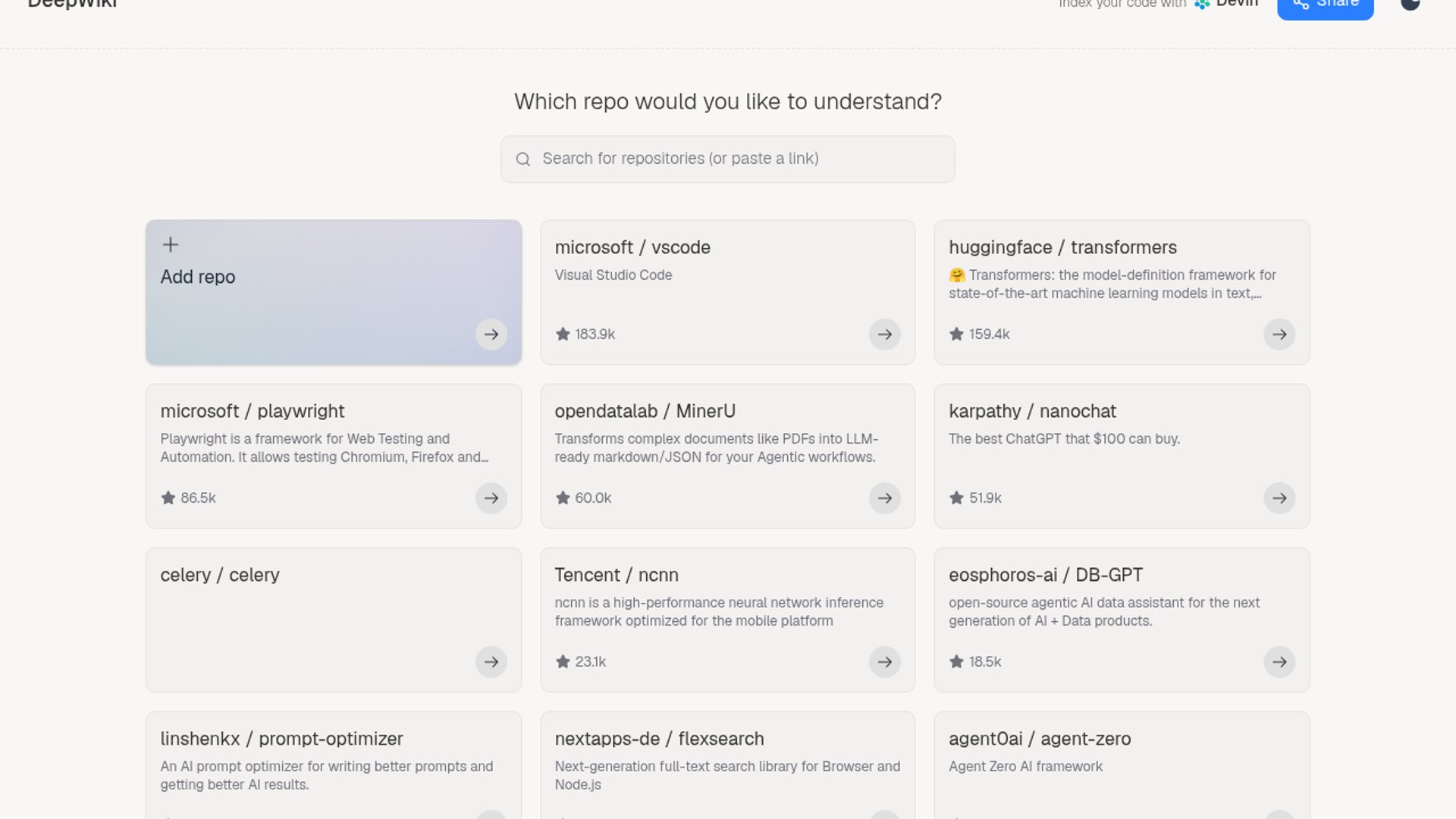Open opendatalab / MinerU title
This screenshot has height=819, width=1456.
(x=645, y=411)
